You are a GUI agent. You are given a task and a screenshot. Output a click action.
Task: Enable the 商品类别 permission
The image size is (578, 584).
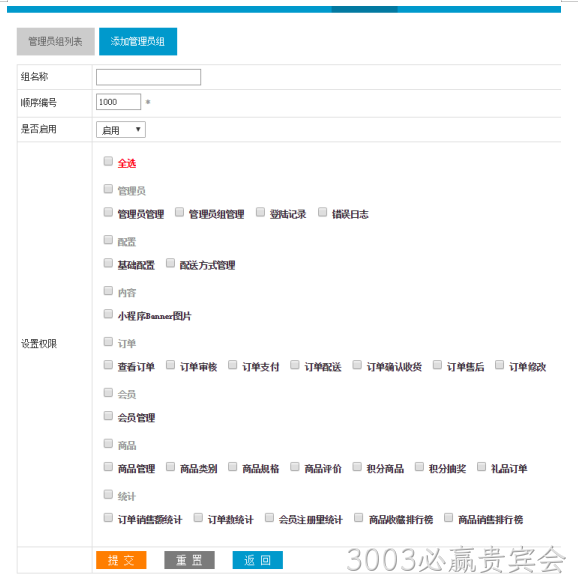pos(170,467)
